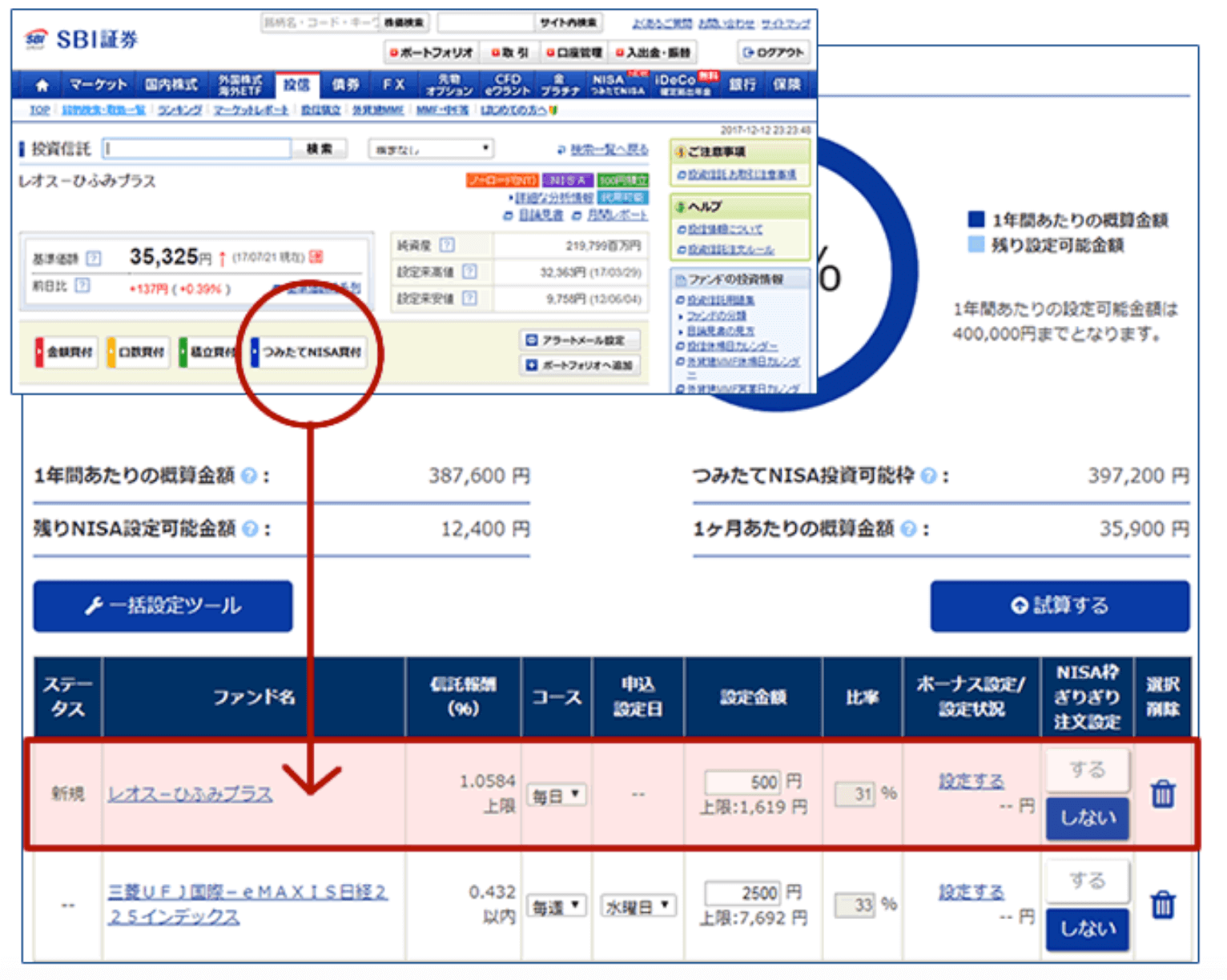This screenshot has width=1227, height=980.
Task: Switch to the 投信 tab
Action: (x=296, y=84)
